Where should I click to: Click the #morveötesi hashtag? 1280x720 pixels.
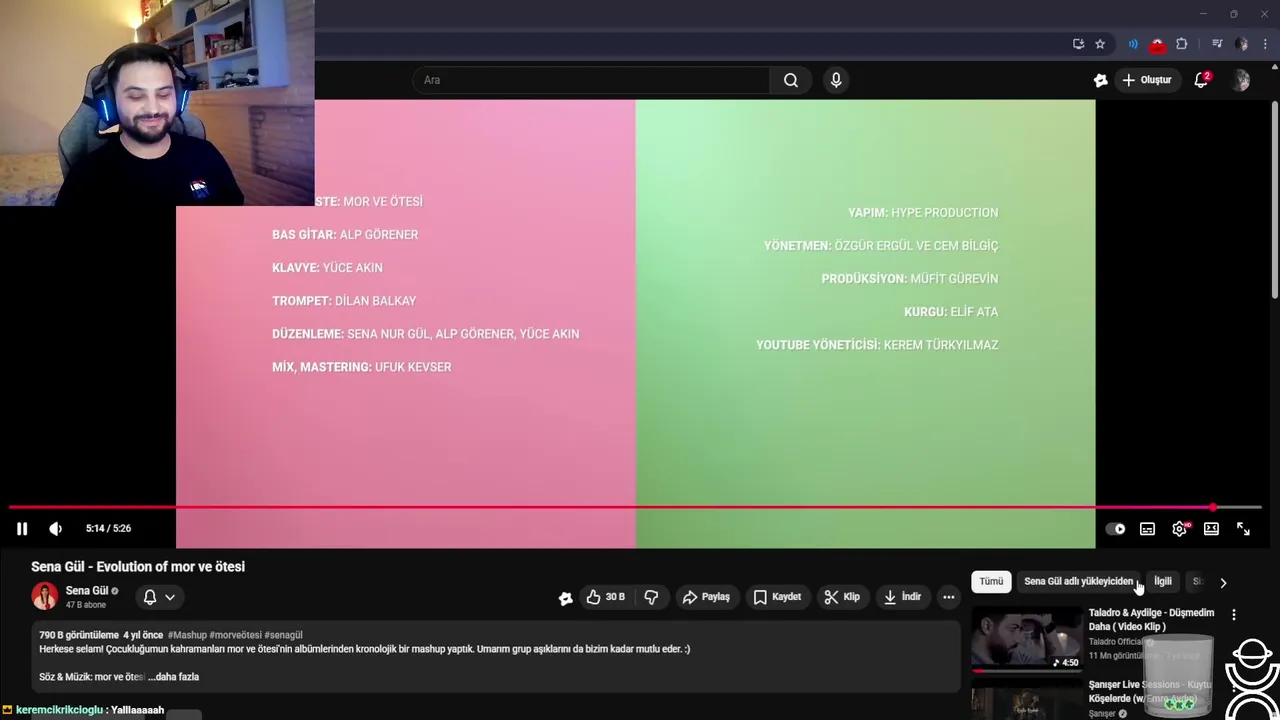pos(235,635)
